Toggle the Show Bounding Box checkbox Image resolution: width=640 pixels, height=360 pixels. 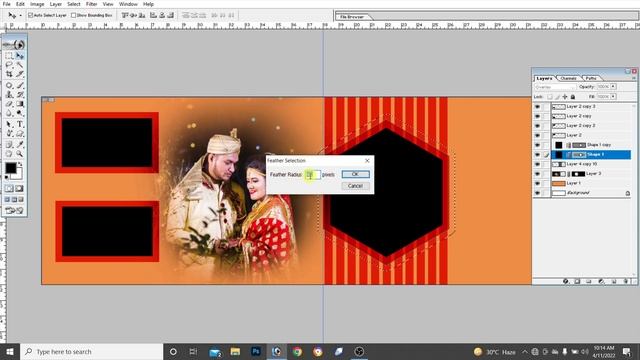pyautogui.click(x=74, y=15)
